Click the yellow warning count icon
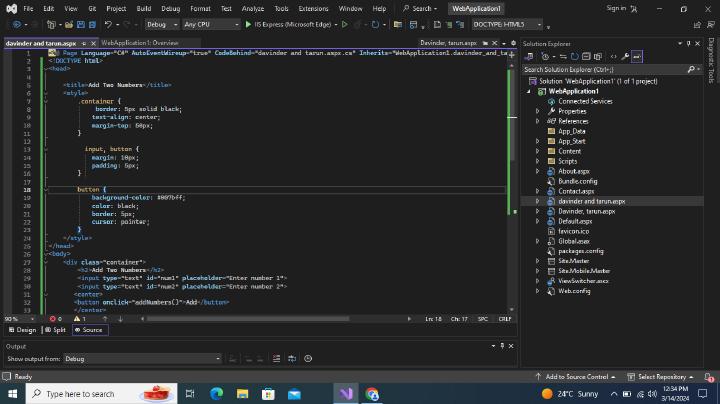 point(77,319)
